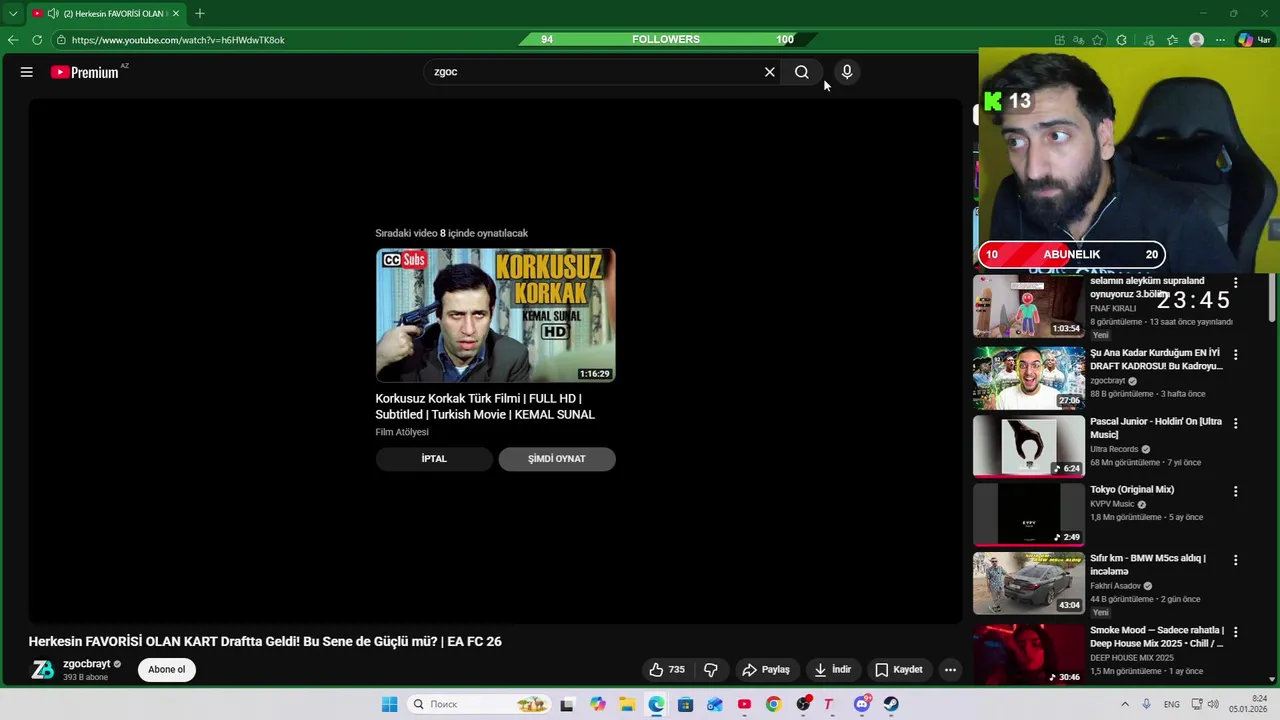Screen dimensions: 1280x720
Task: Show hidden system tray icons
Action: [1124, 704]
